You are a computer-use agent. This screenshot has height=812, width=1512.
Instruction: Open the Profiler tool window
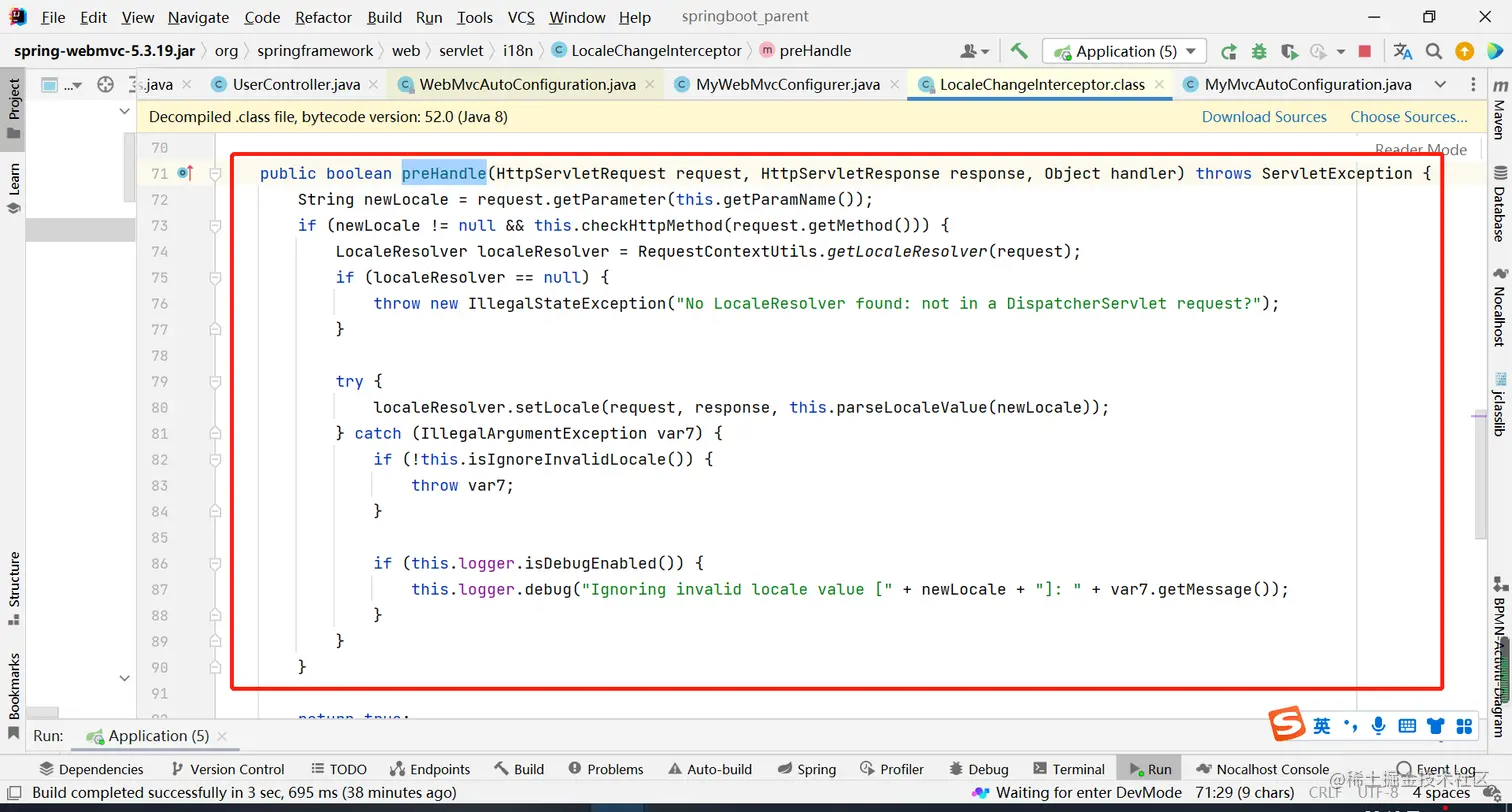click(x=892, y=769)
